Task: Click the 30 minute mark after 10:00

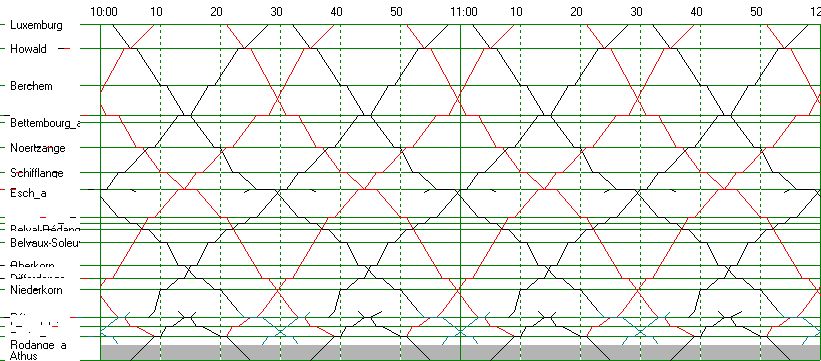Action: [x=276, y=12]
